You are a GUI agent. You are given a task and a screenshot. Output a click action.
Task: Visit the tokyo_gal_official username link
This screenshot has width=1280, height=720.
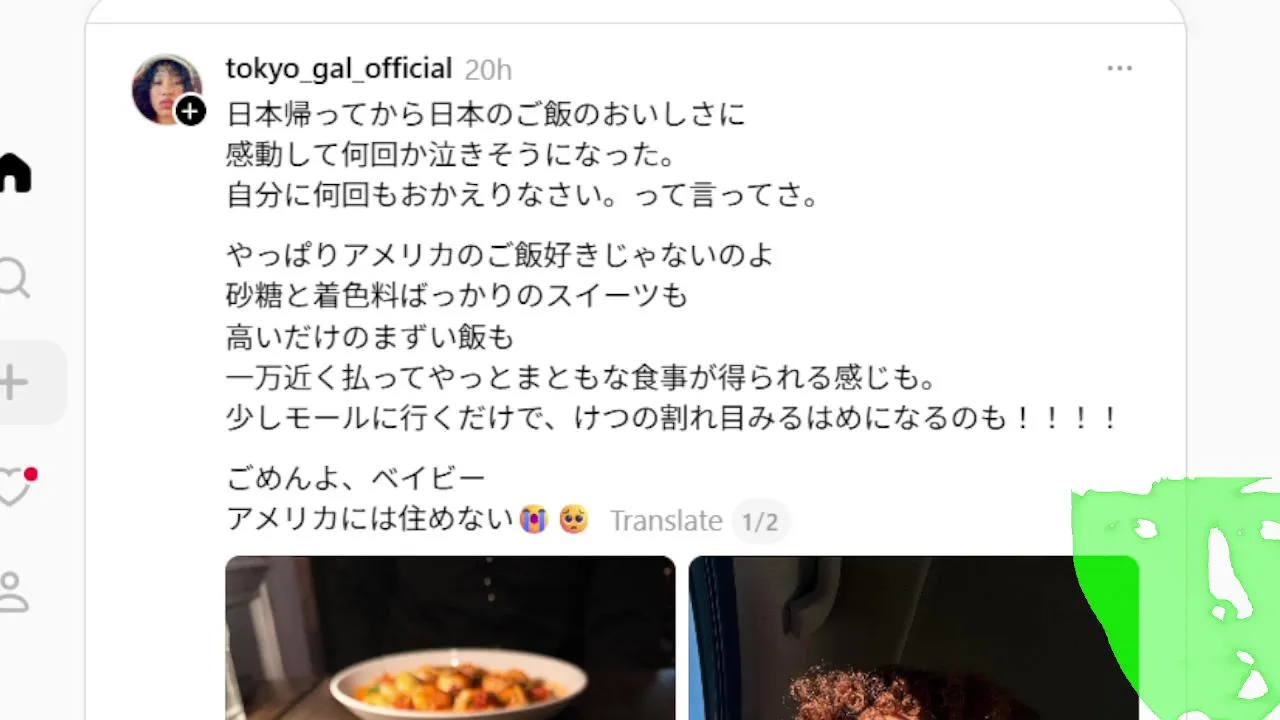(339, 69)
